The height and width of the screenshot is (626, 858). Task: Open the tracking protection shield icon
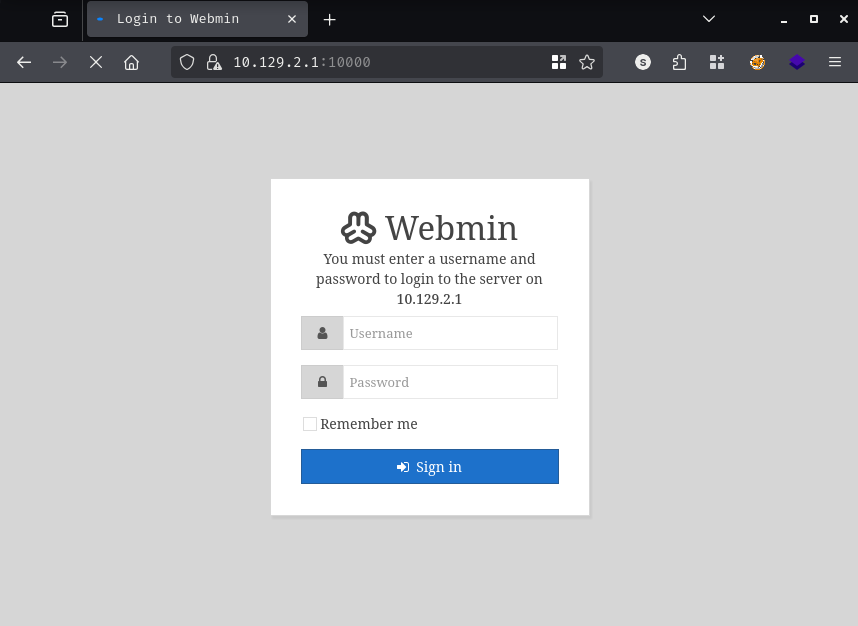coord(186,62)
